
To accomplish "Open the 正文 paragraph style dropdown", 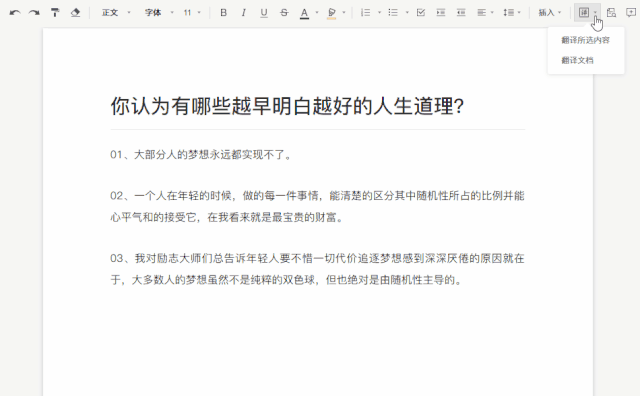I will (116, 13).
